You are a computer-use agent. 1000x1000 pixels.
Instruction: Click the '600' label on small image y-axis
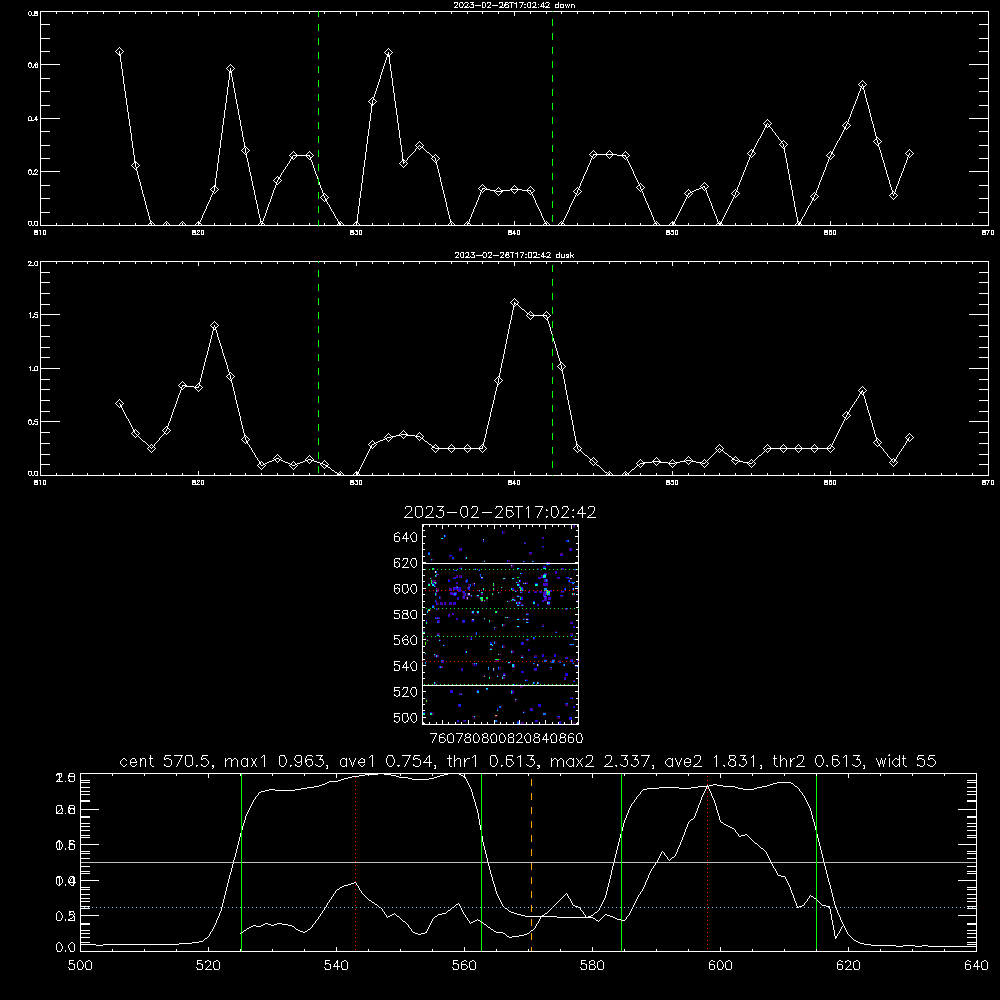(x=406, y=589)
